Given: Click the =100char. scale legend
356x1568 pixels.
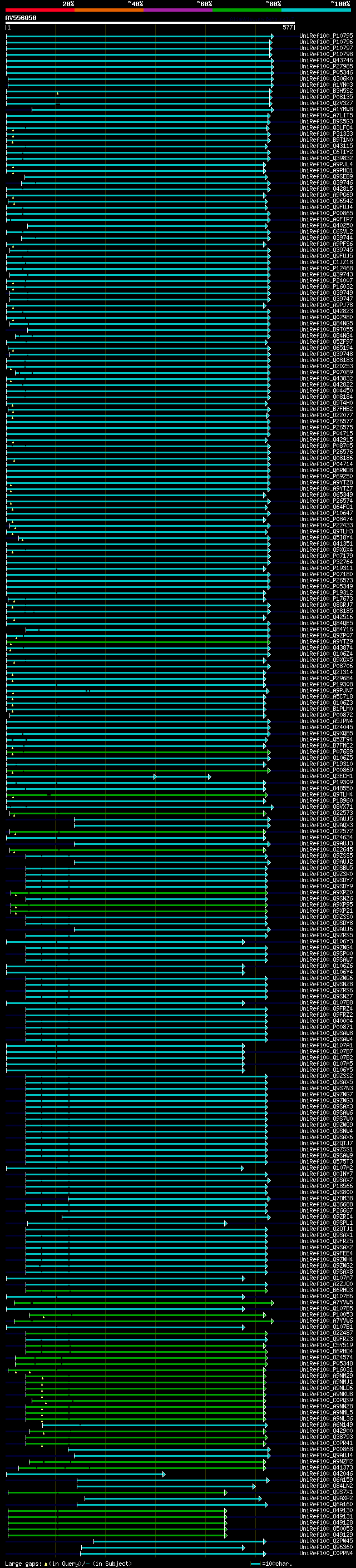Looking at the screenshot, I should point(272,1563).
